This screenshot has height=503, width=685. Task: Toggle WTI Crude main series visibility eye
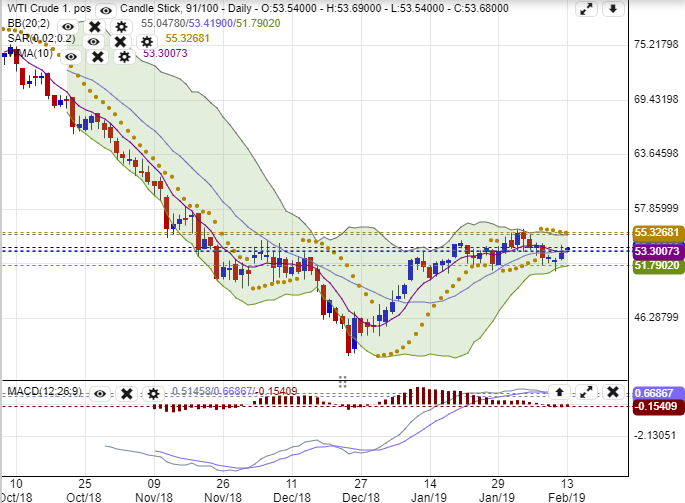coord(105,10)
